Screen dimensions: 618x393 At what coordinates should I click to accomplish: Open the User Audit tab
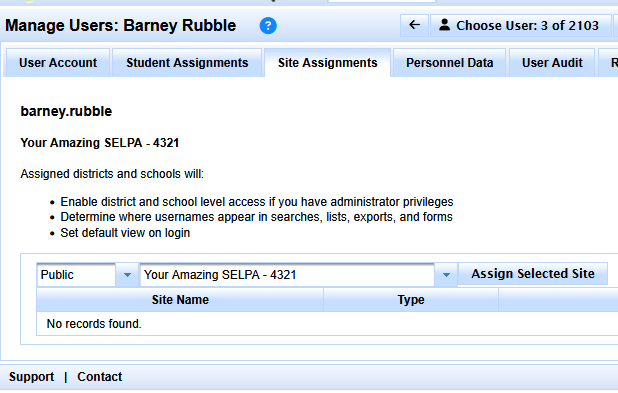[552, 63]
